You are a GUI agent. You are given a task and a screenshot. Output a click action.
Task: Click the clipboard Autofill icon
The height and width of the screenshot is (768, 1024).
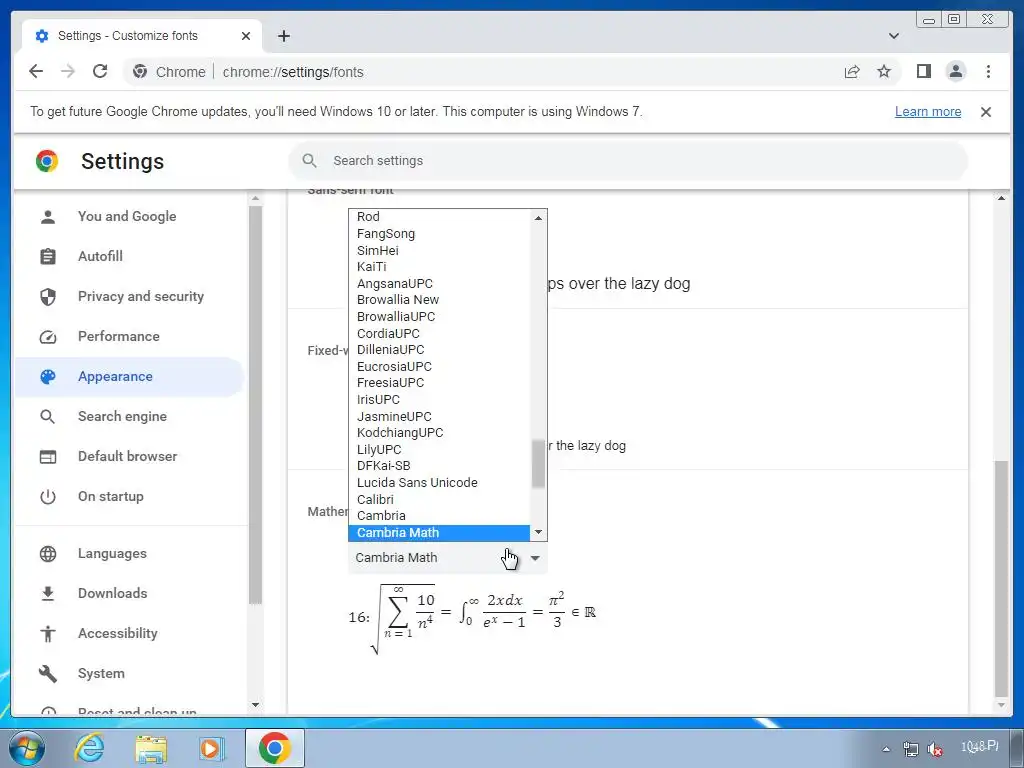(x=48, y=257)
